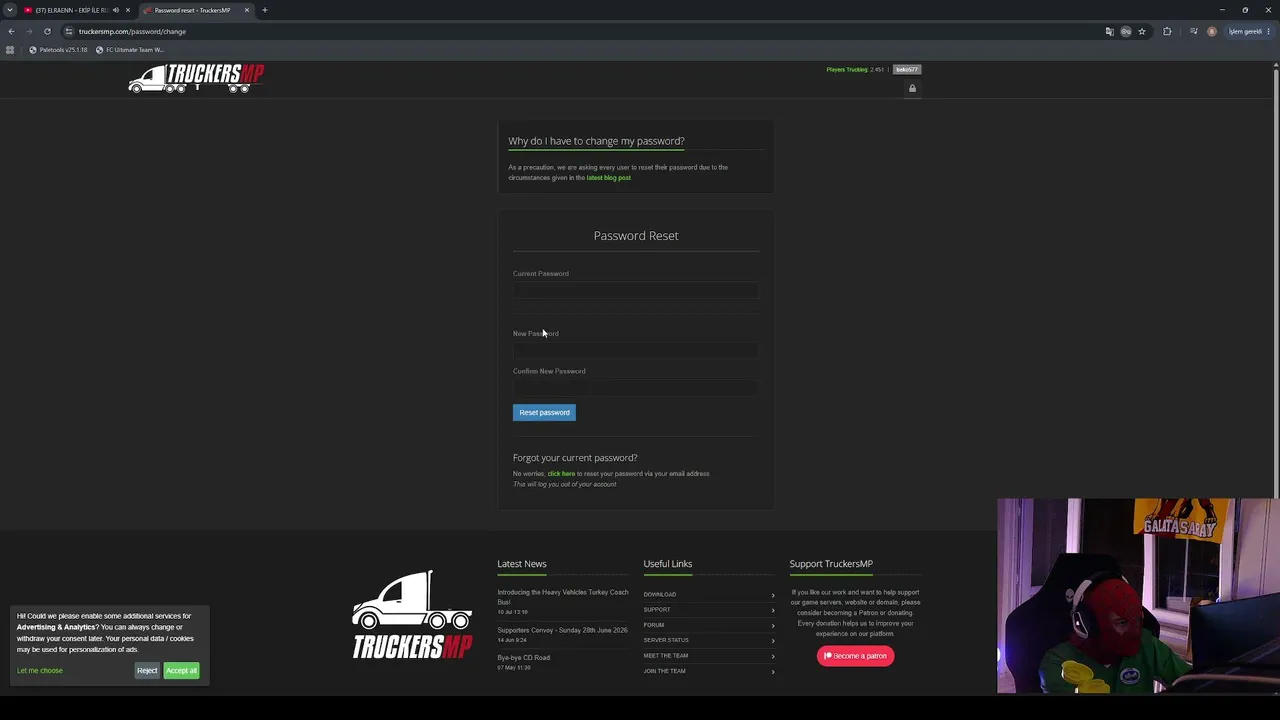Reload the page with the refresh icon

(x=47, y=31)
